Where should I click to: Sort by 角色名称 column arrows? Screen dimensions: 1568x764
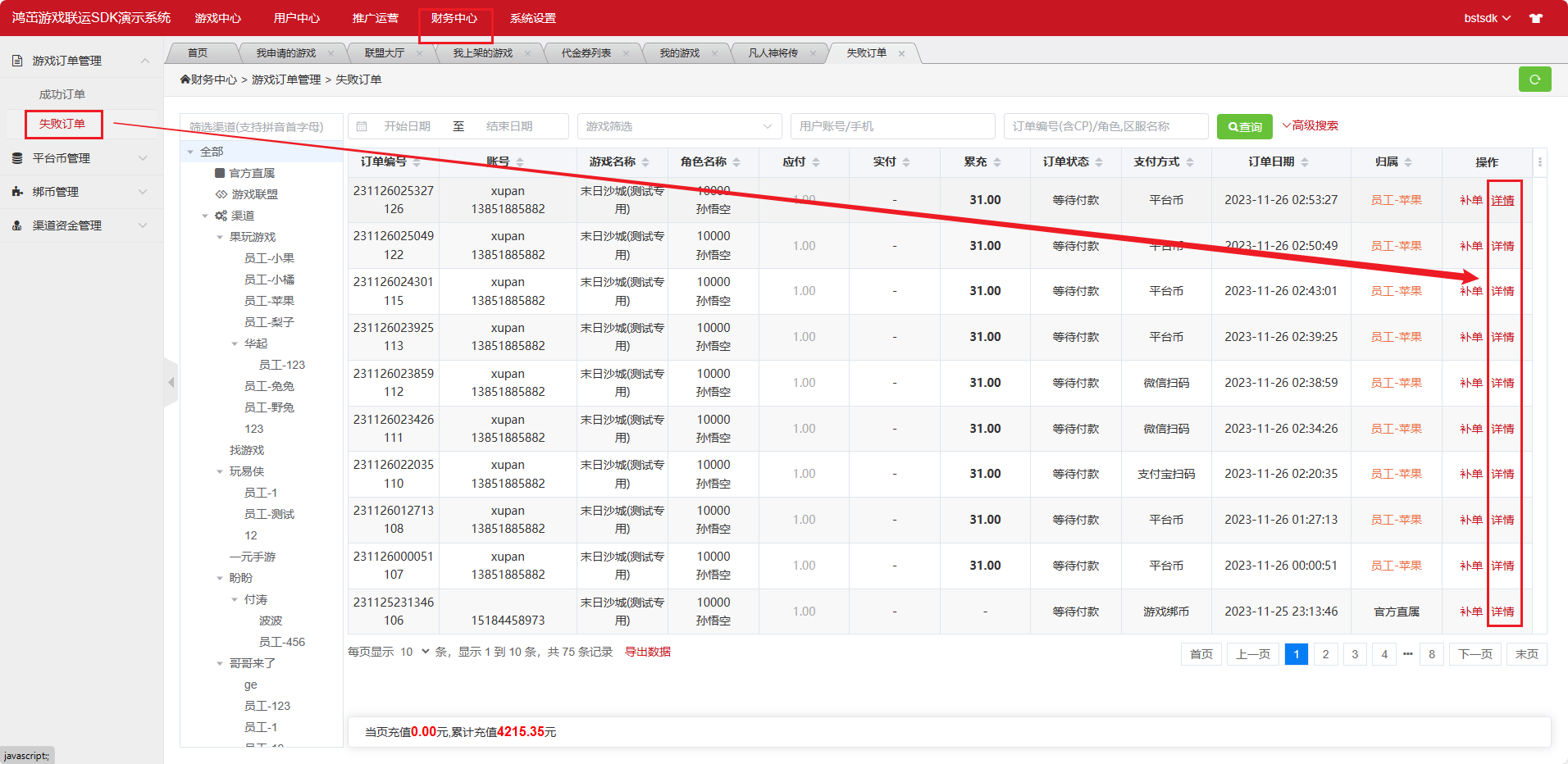coord(736,162)
